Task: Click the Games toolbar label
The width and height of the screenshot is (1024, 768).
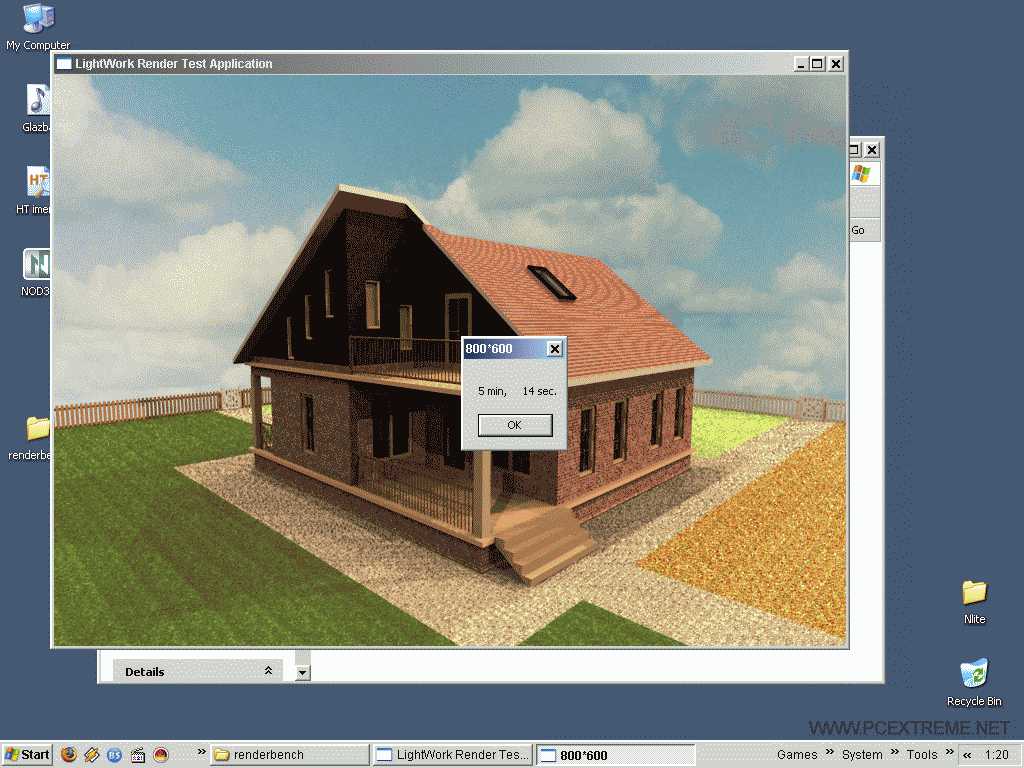Action: tap(797, 755)
